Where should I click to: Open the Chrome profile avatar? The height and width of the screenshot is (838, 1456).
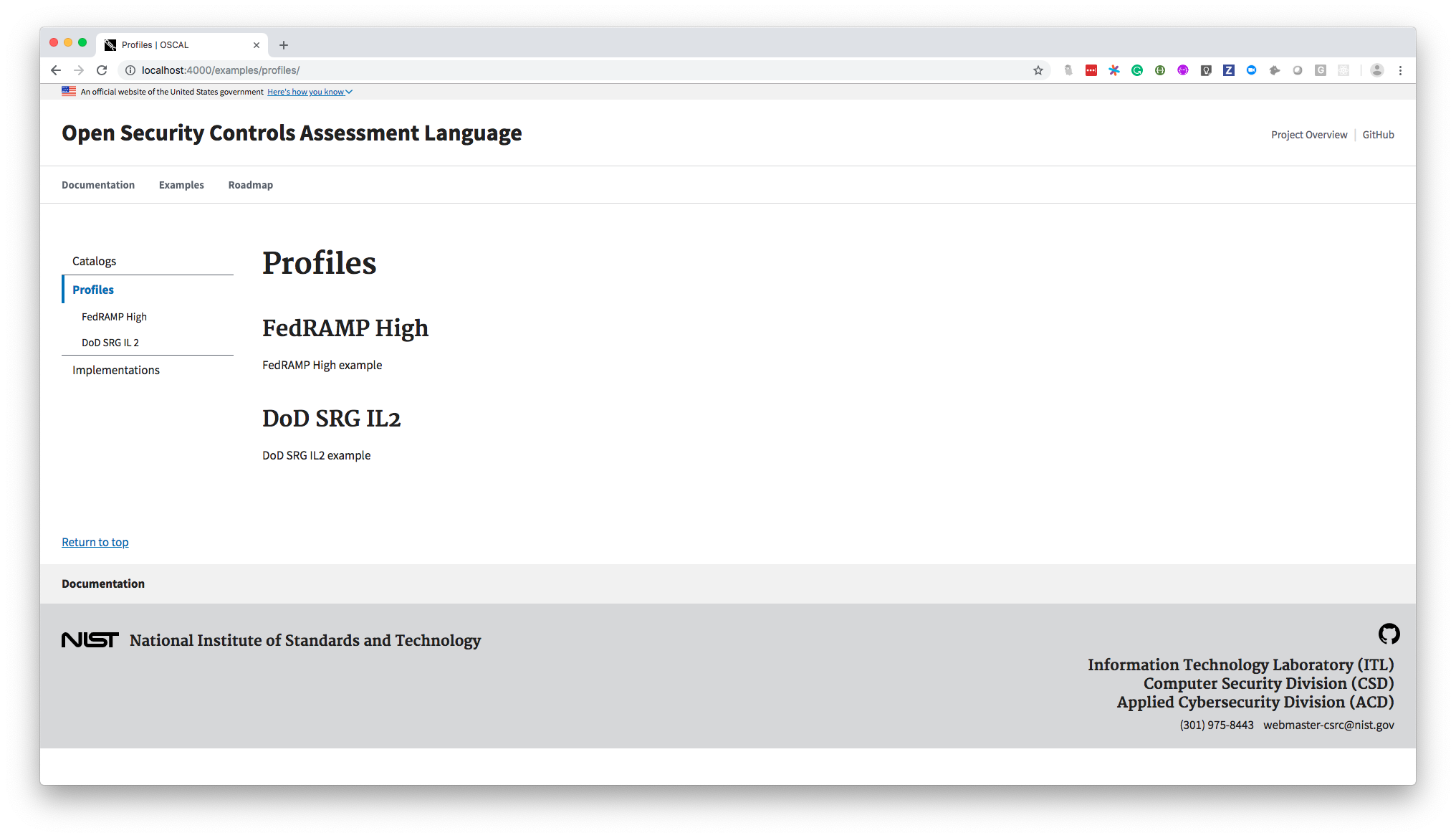pos(1376,70)
